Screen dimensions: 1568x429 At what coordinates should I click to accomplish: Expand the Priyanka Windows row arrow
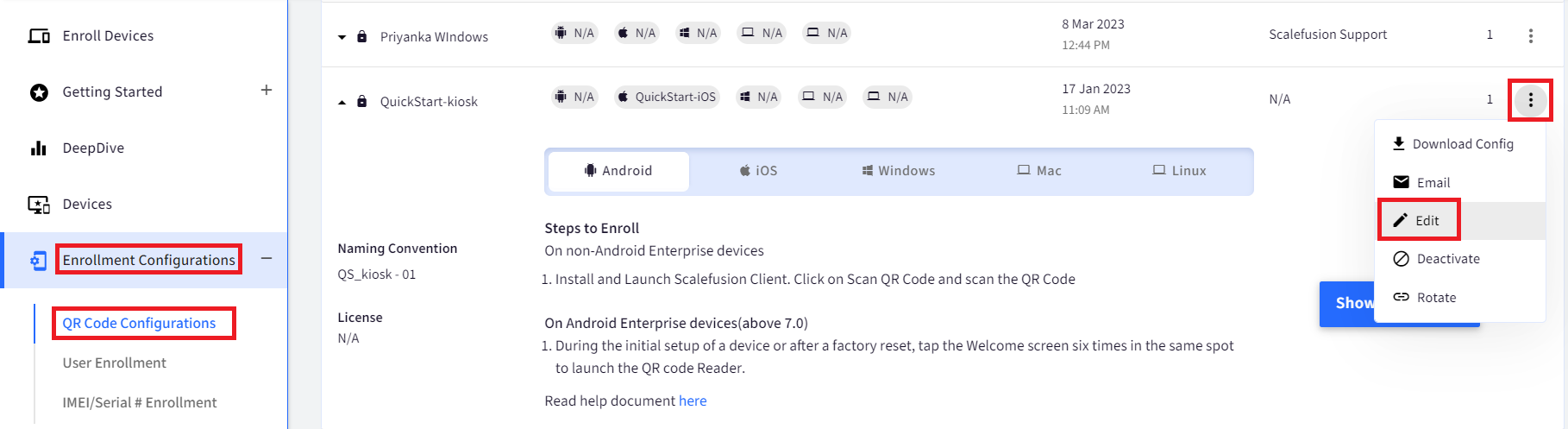(x=342, y=37)
